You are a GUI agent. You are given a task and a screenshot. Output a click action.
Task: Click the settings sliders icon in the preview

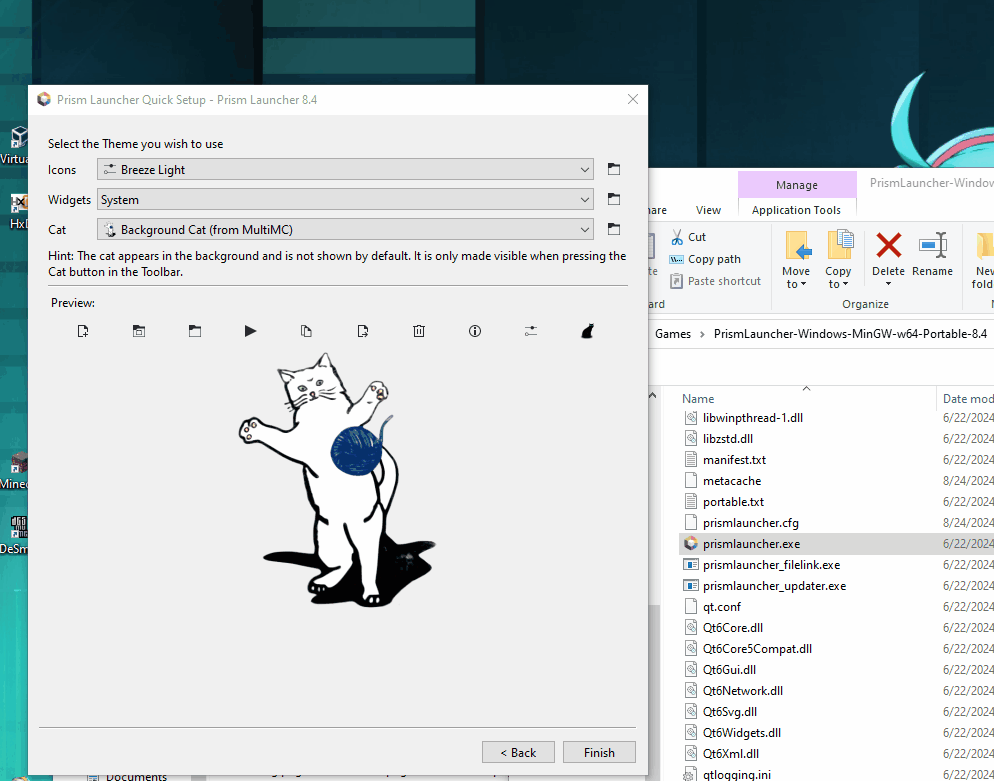point(531,331)
